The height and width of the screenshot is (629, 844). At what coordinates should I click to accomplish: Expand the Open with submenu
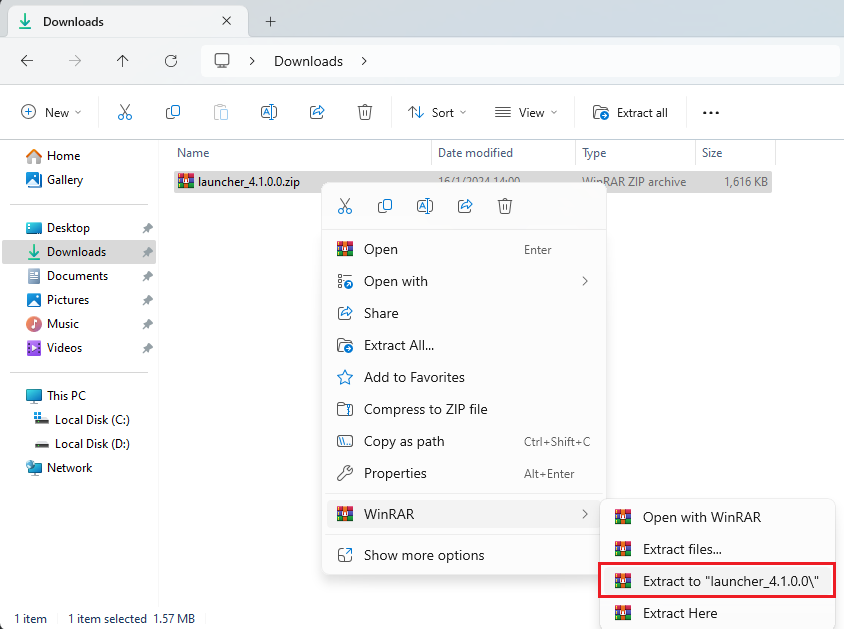pos(463,282)
